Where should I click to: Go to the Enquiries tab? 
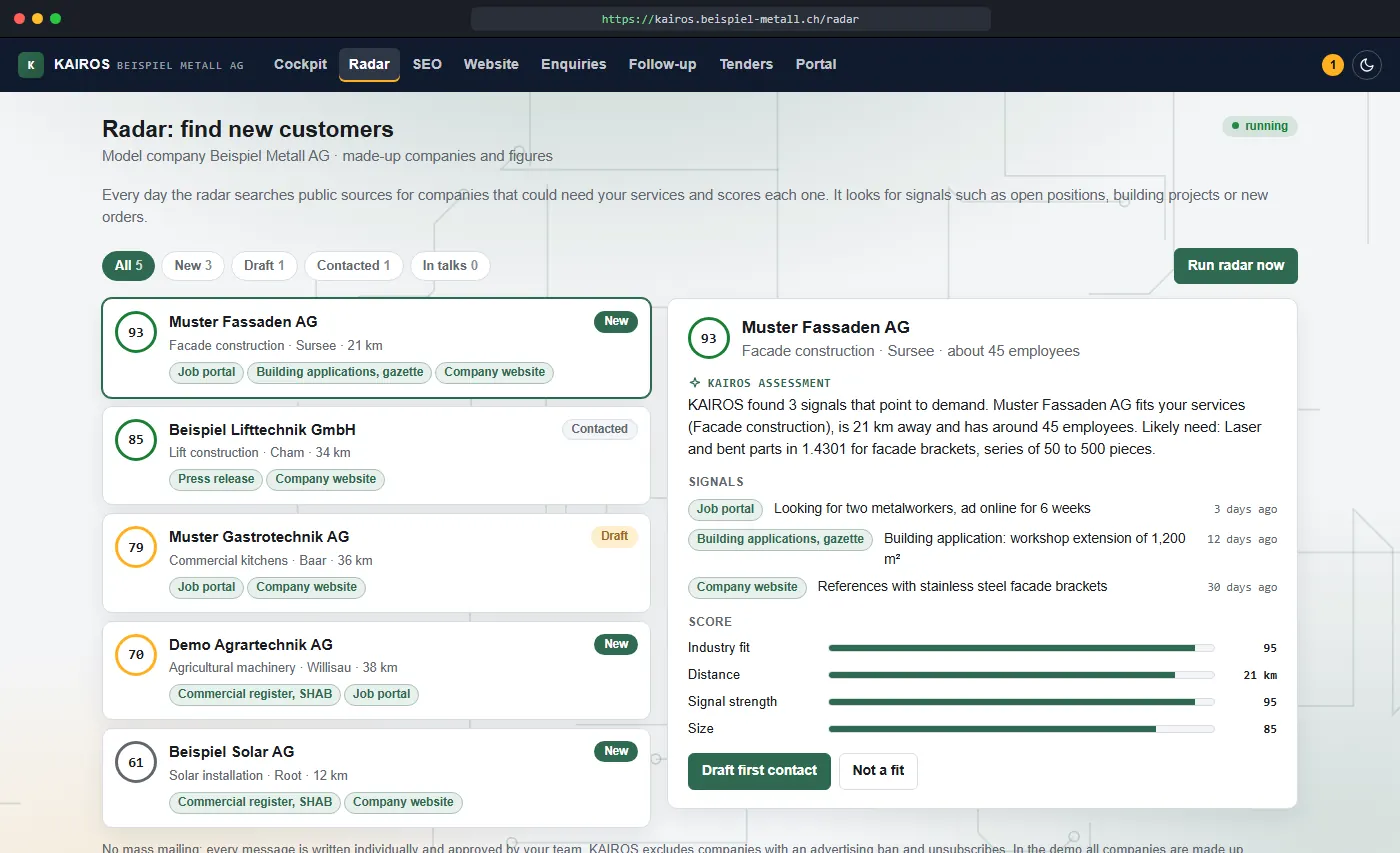coord(573,65)
